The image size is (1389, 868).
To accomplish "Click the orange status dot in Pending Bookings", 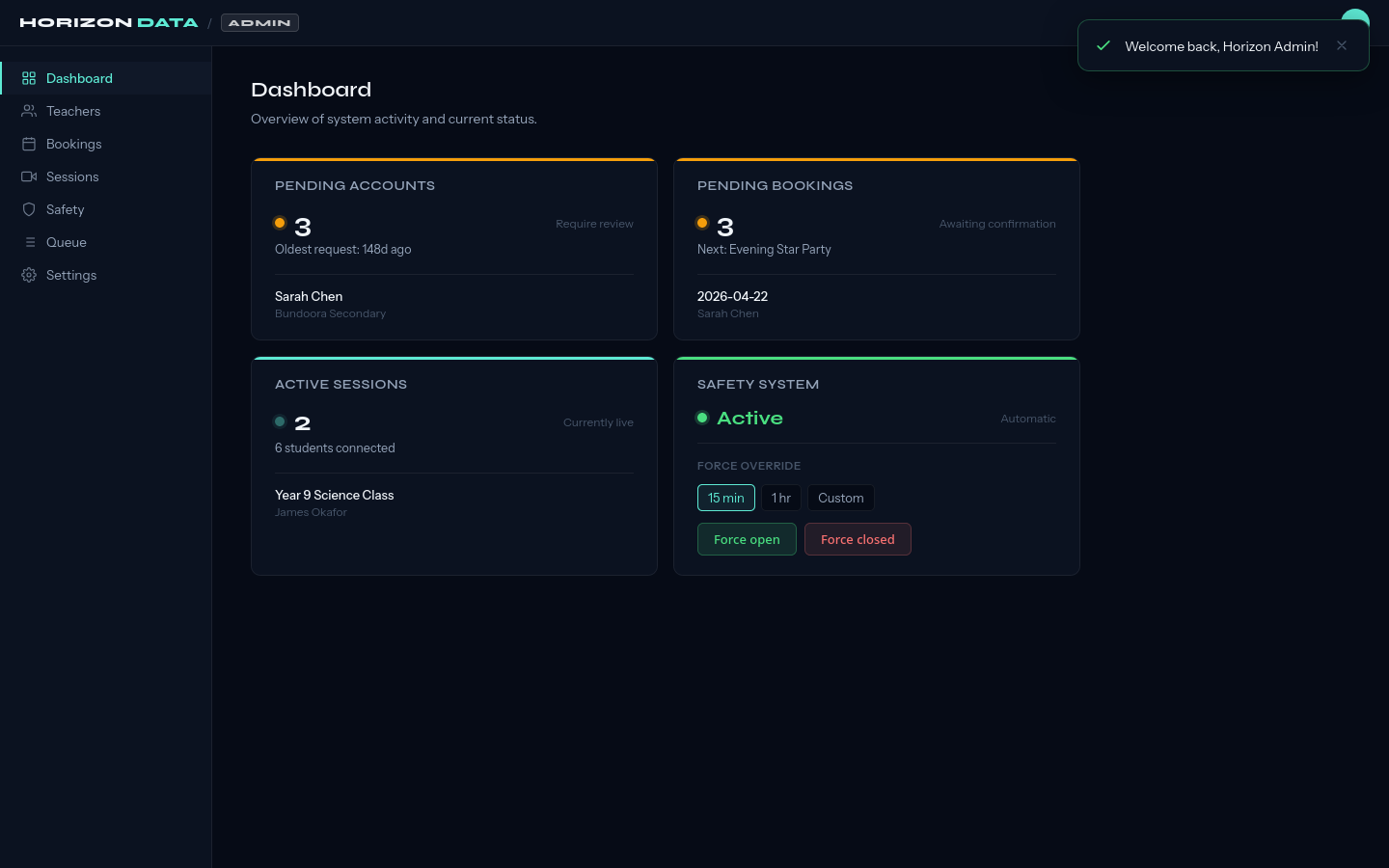I will pyautogui.click(x=702, y=223).
